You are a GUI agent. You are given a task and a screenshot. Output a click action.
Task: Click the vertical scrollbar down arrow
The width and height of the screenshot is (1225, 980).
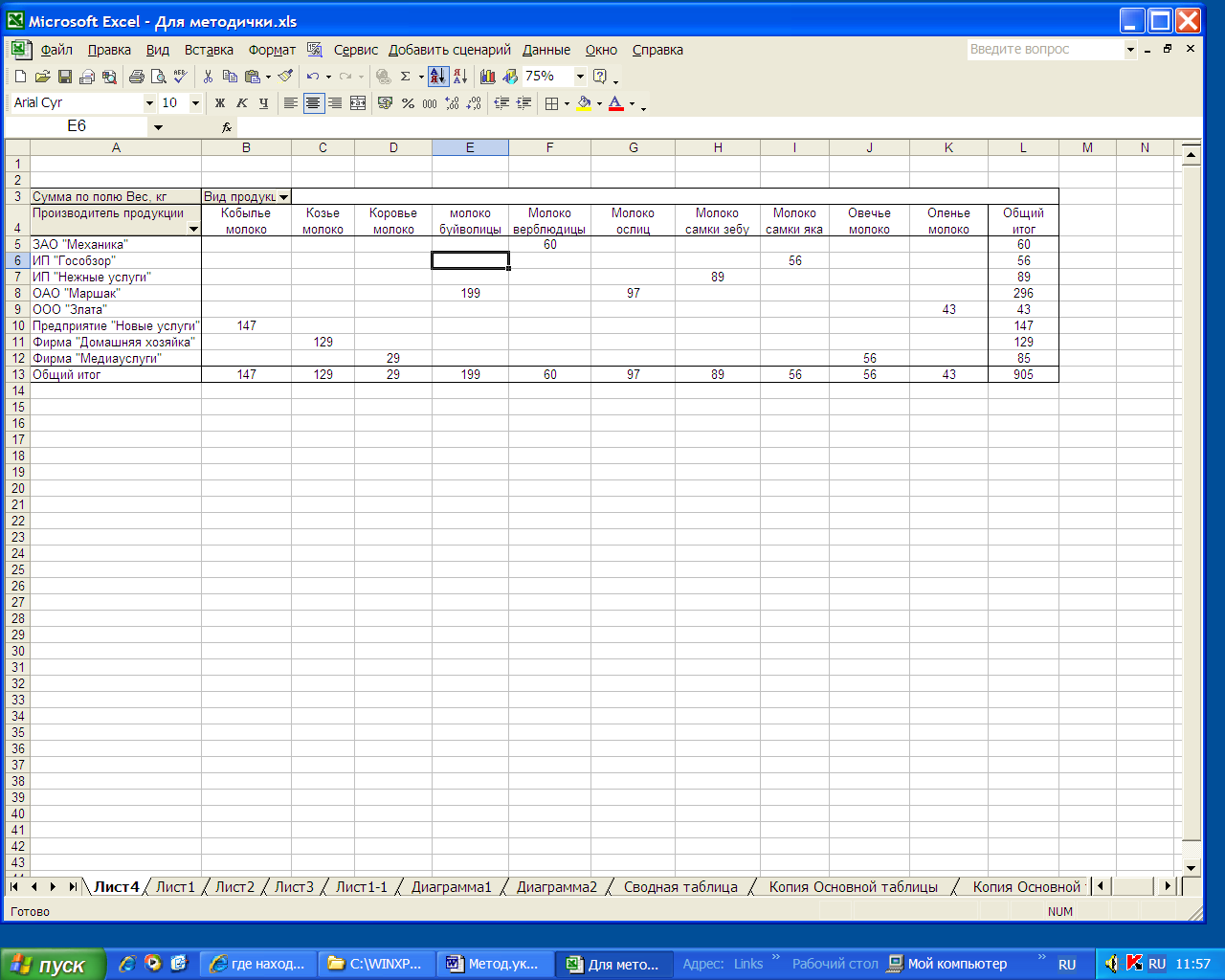1192,867
